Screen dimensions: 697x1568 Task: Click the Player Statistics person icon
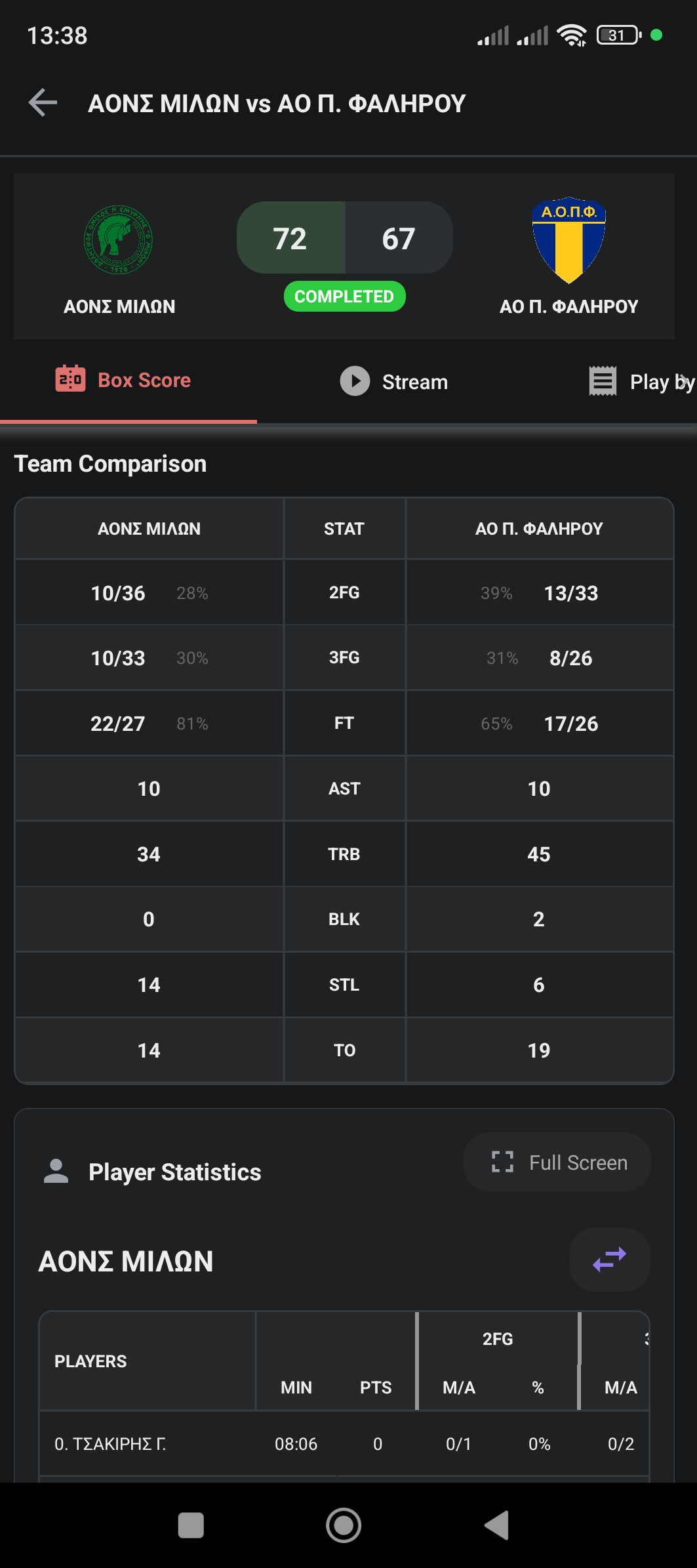coord(56,1172)
